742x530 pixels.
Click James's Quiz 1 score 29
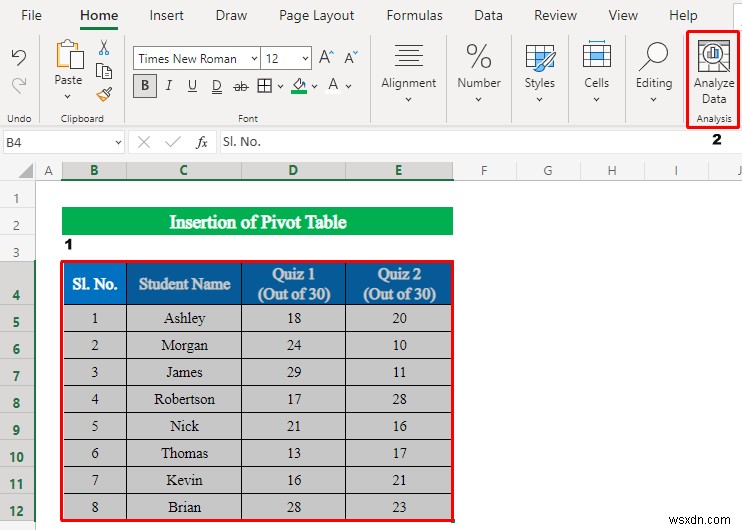293,372
